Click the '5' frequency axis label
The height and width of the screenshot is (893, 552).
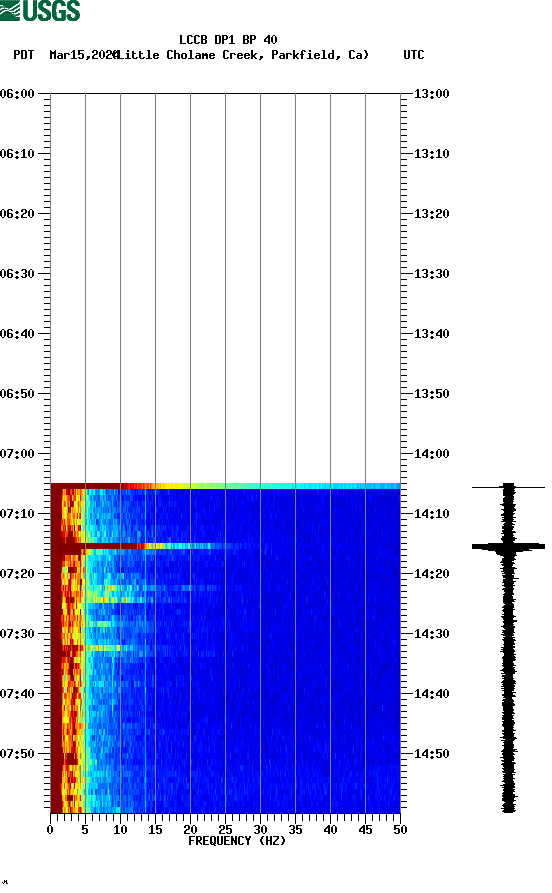85,830
